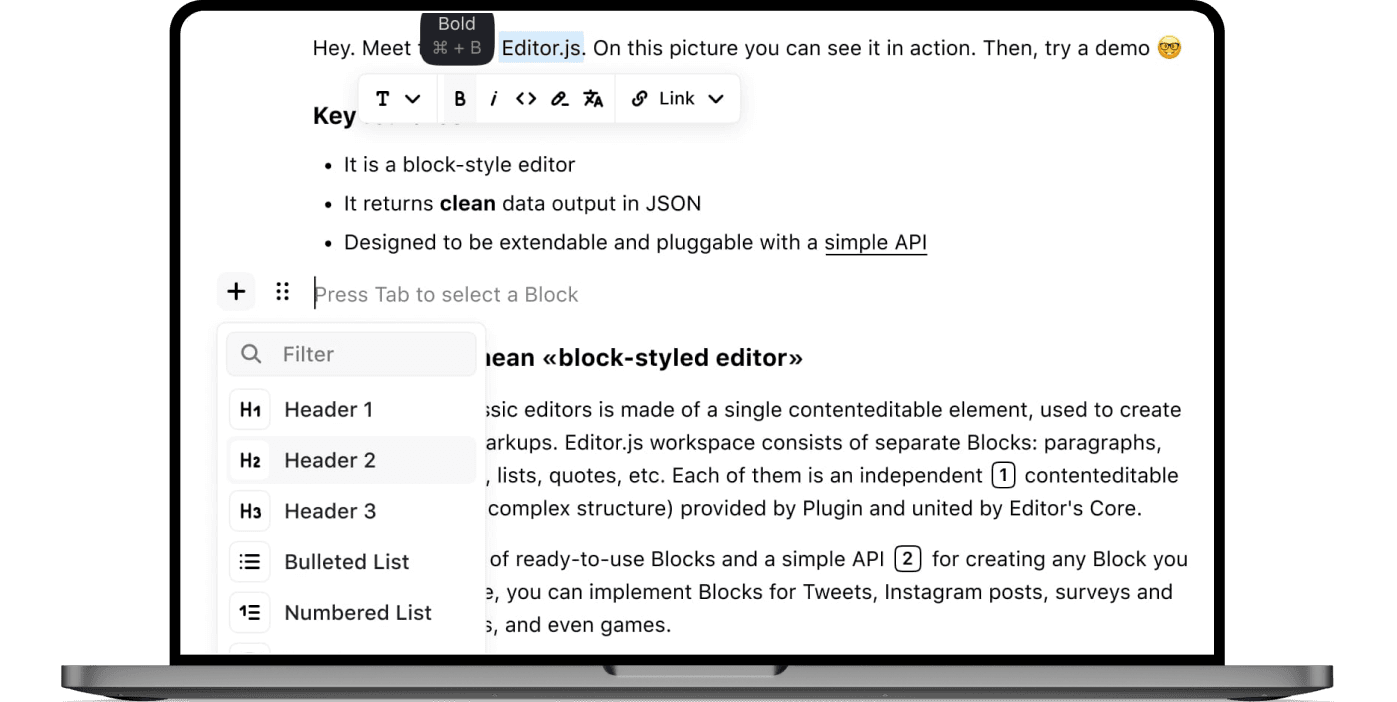The height and width of the screenshot is (702, 1397).
Task: Apply italic formatting in inline toolbar
Action: click(x=493, y=99)
